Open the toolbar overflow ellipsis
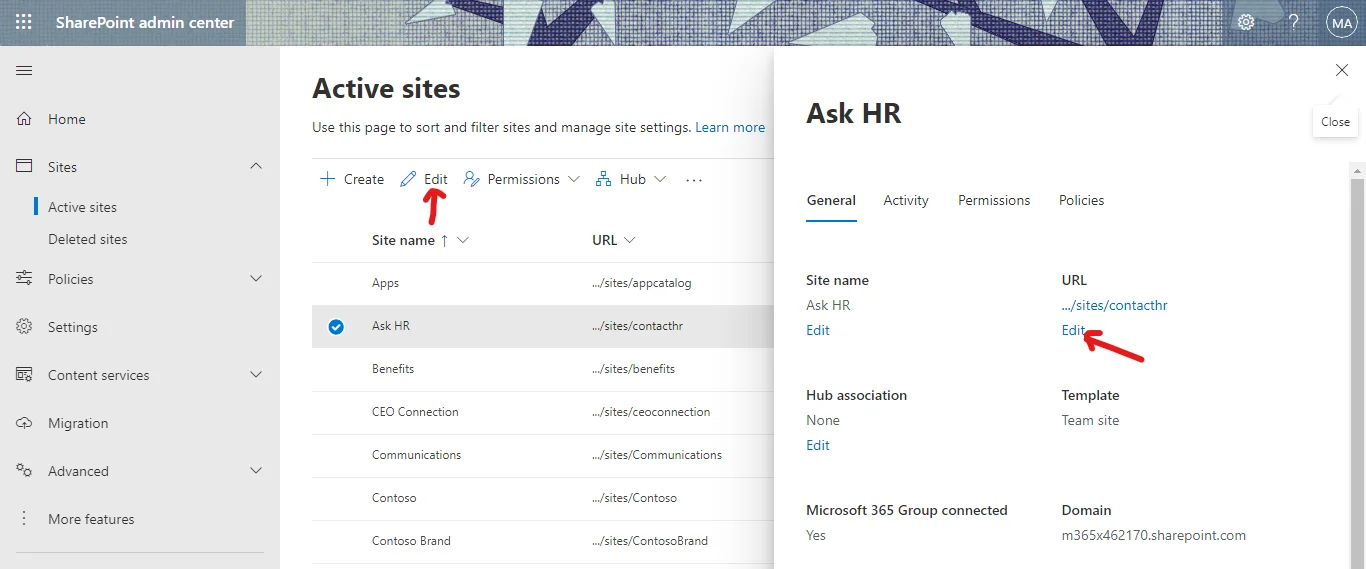 pyautogui.click(x=694, y=180)
